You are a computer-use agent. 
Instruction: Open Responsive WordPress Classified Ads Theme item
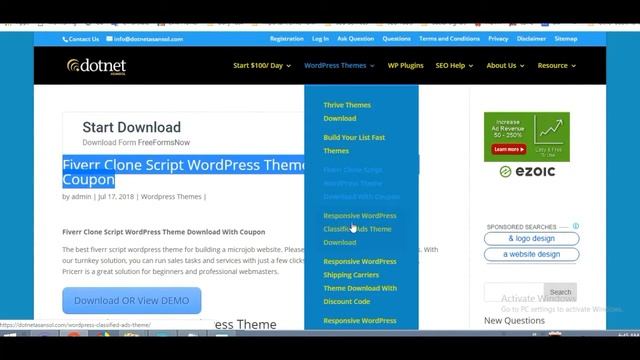(x=360, y=229)
